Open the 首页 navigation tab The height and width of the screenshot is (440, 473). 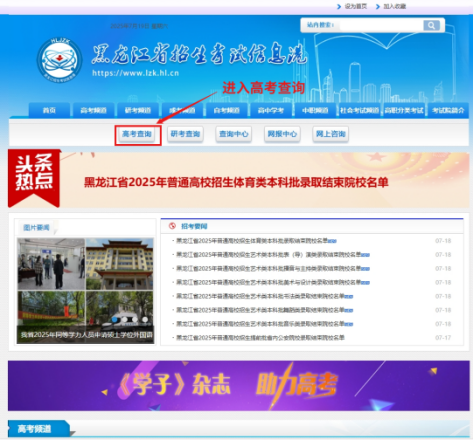point(49,110)
